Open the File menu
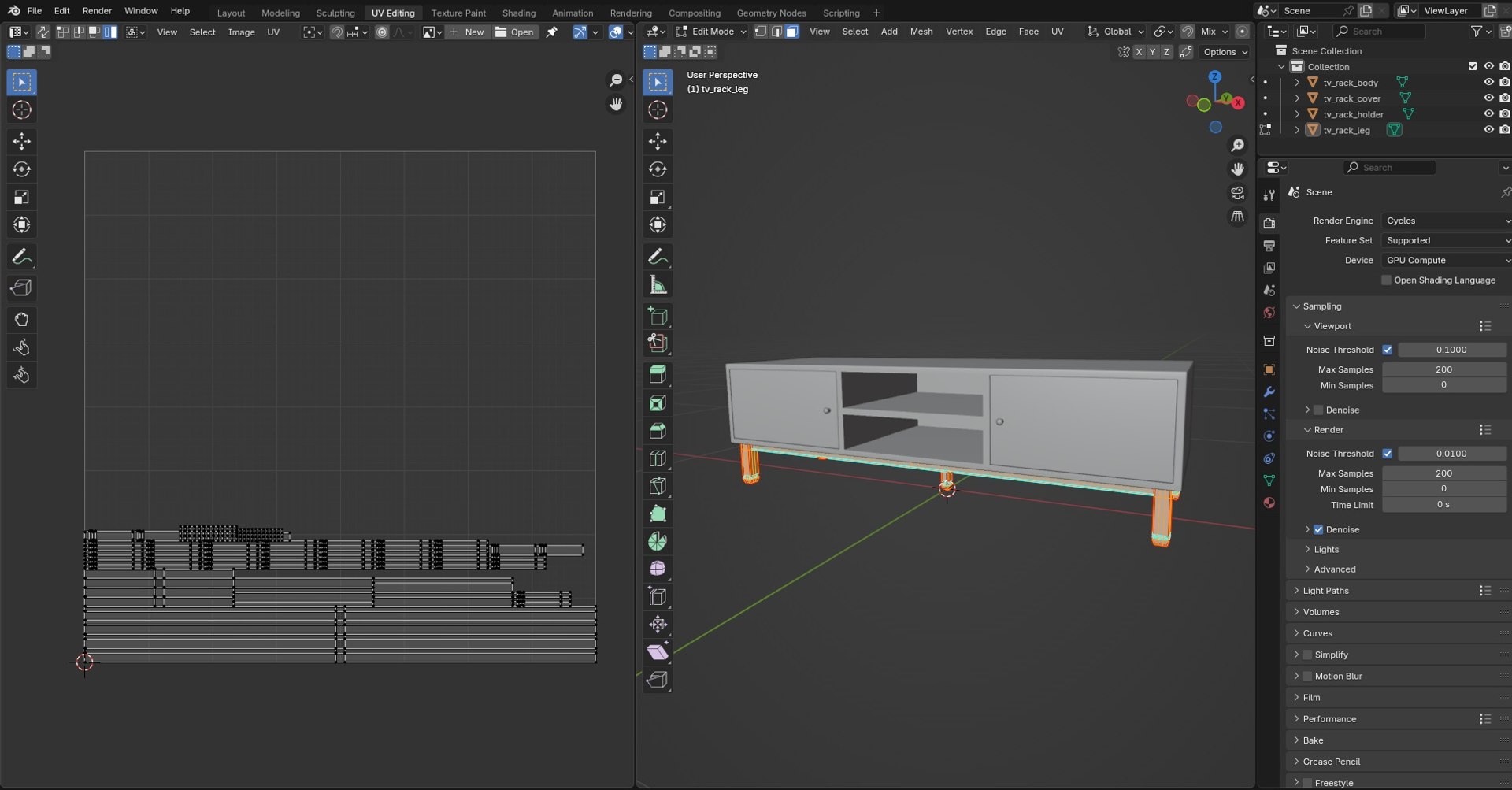1512x790 pixels. [x=35, y=11]
